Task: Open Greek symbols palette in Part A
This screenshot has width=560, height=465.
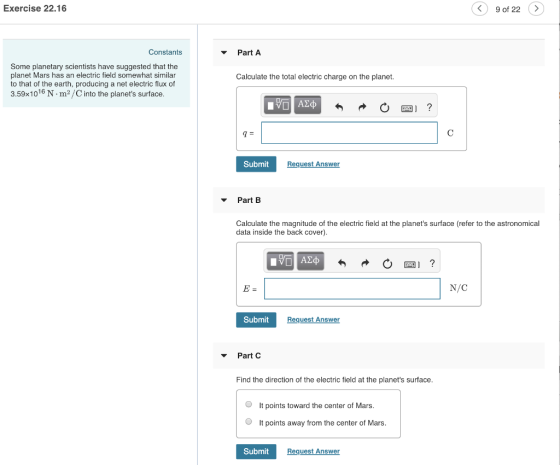Action: (307, 105)
